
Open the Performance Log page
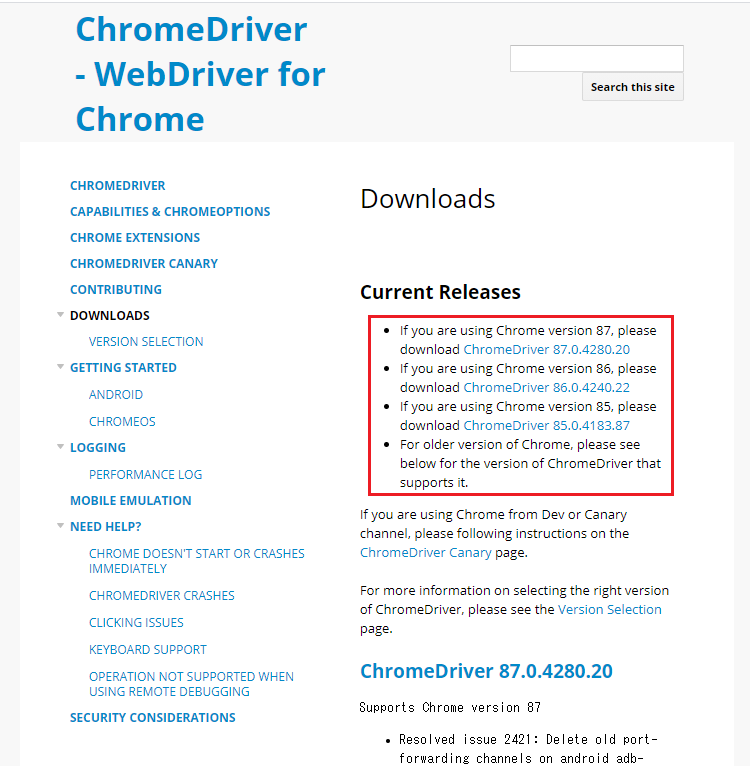click(x=146, y=474)
